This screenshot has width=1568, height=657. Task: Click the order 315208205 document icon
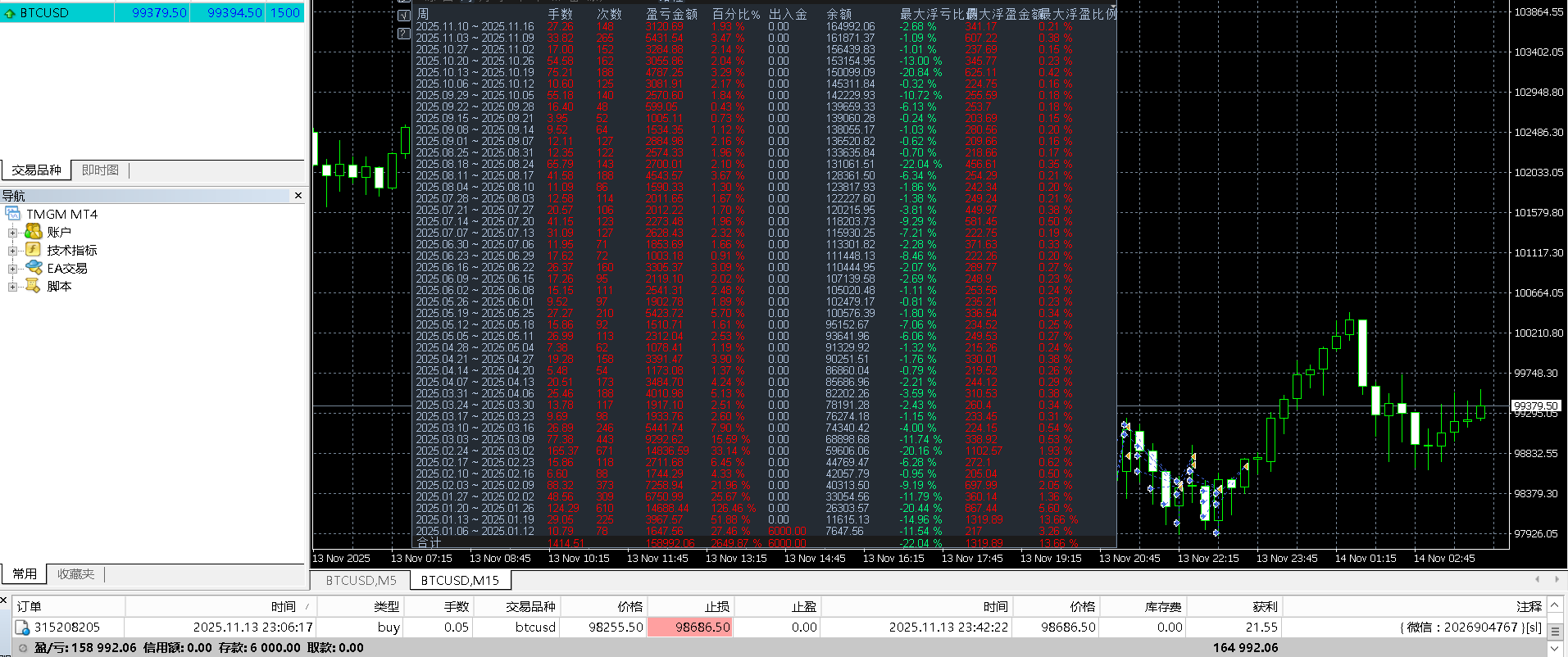click(23, 628)
